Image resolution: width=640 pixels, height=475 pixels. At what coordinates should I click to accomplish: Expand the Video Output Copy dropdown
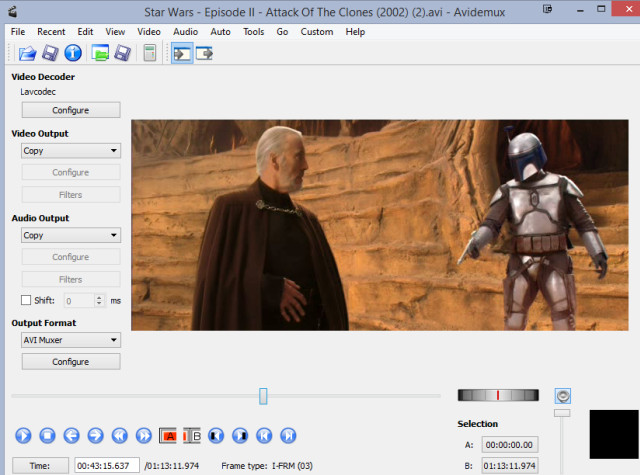click(70, 151)
